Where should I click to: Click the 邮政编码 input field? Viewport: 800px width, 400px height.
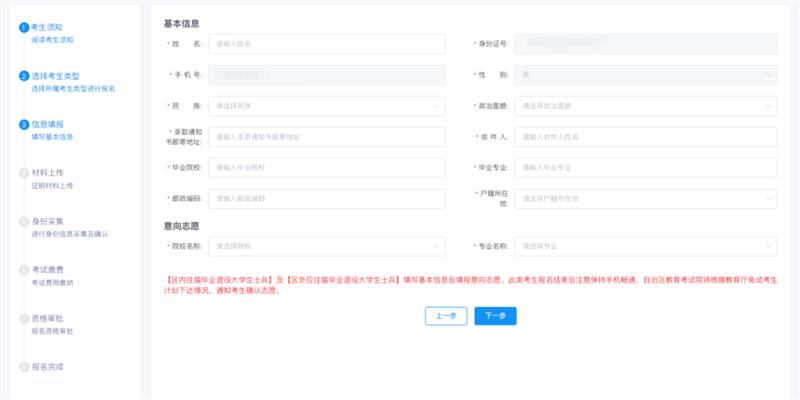pyautogui.click(x=327, y=198)
